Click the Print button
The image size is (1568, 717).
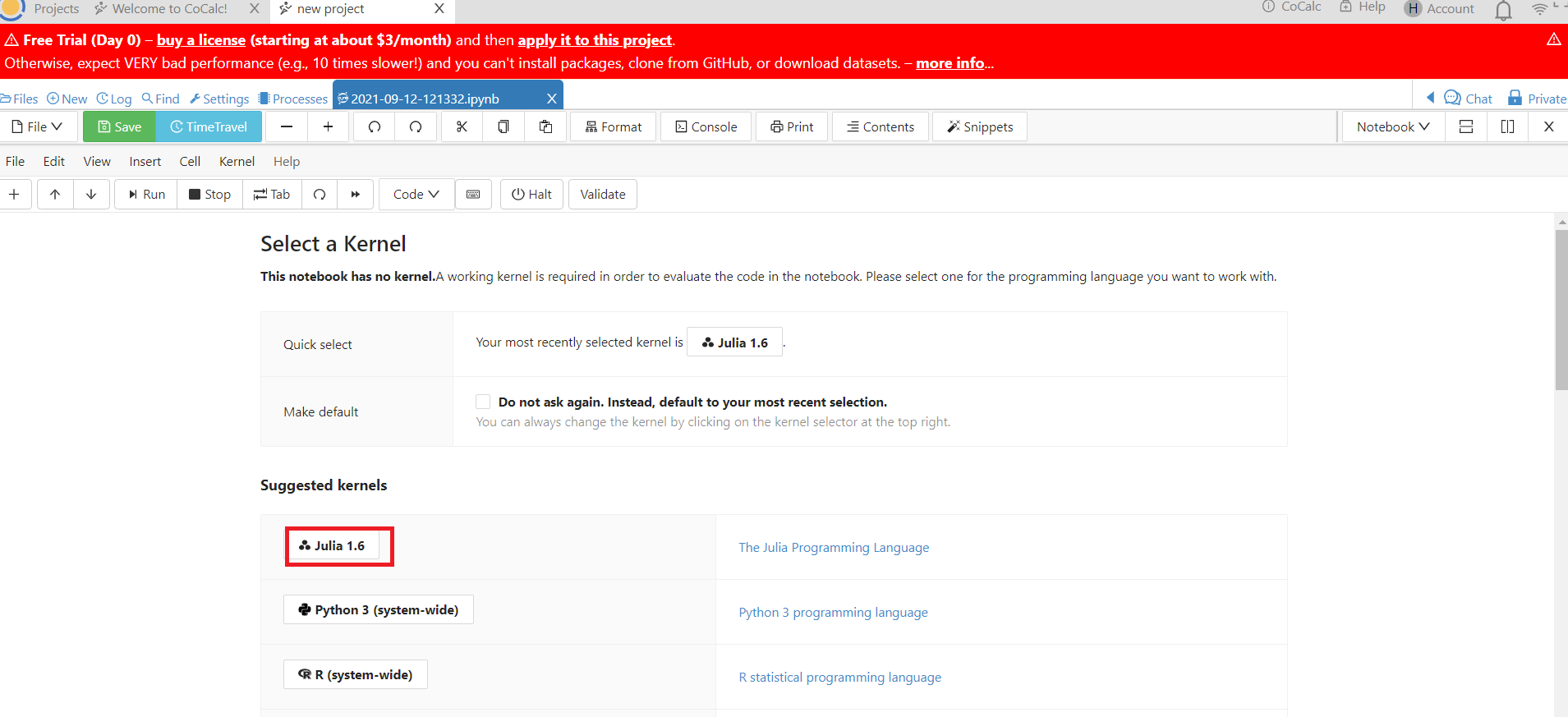point(792,126)
